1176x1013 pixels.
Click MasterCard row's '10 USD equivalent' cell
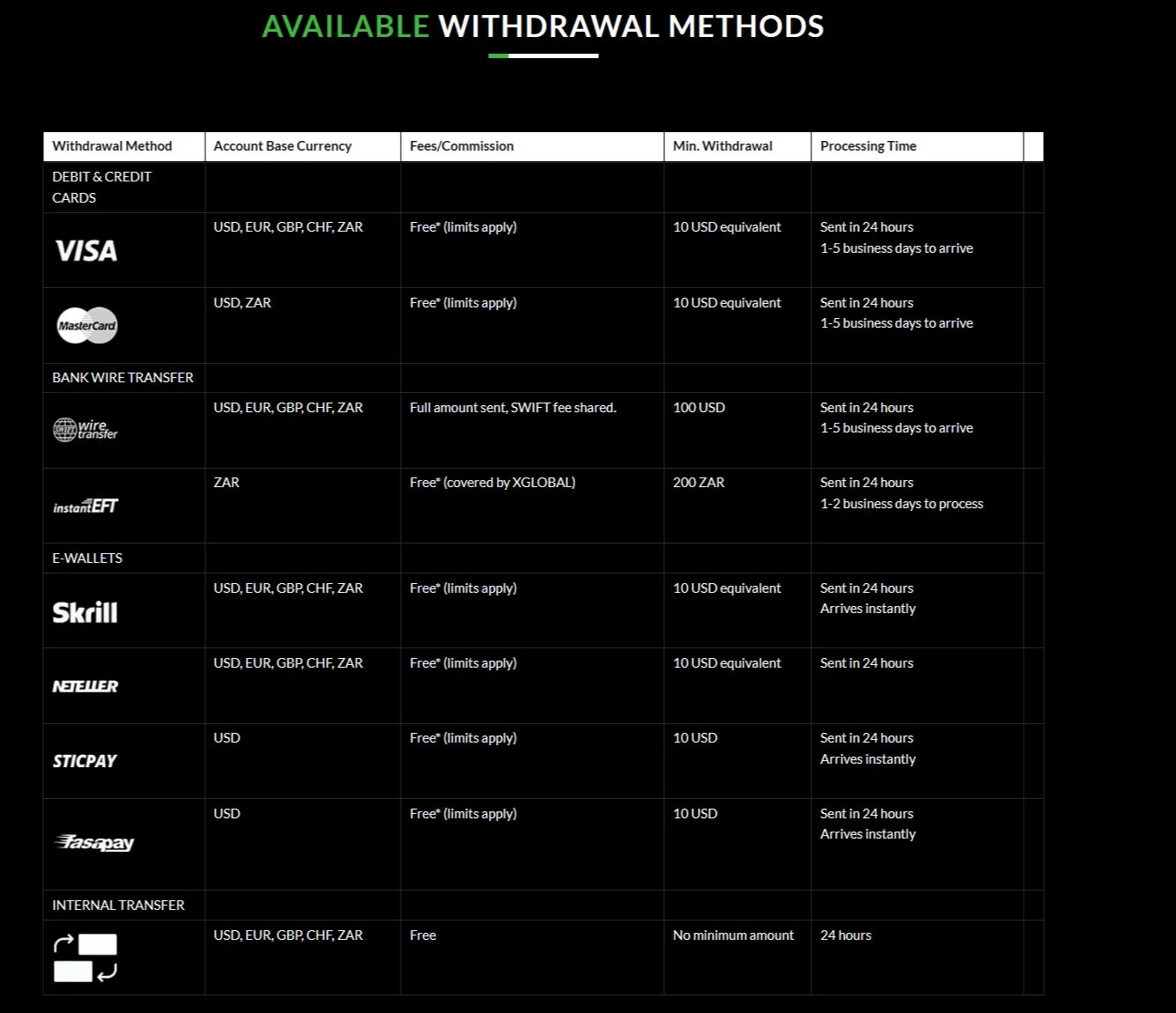click(x=727, y=302)
